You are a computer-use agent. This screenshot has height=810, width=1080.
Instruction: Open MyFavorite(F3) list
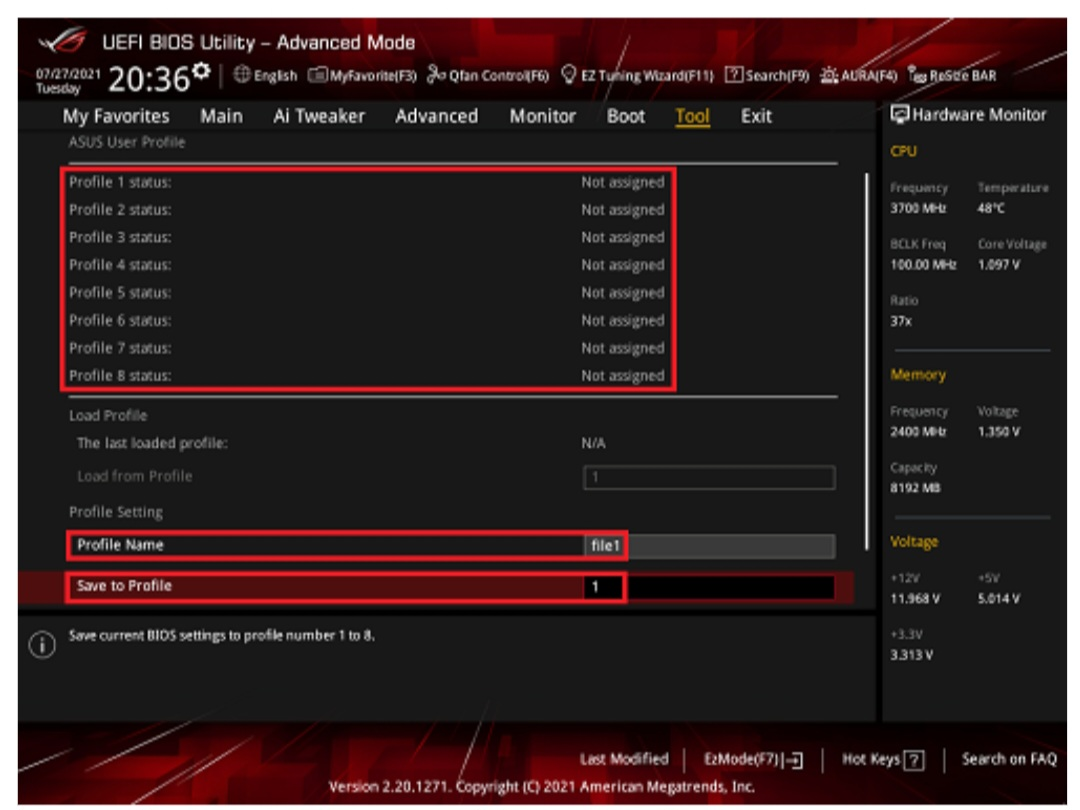point(362,75)
